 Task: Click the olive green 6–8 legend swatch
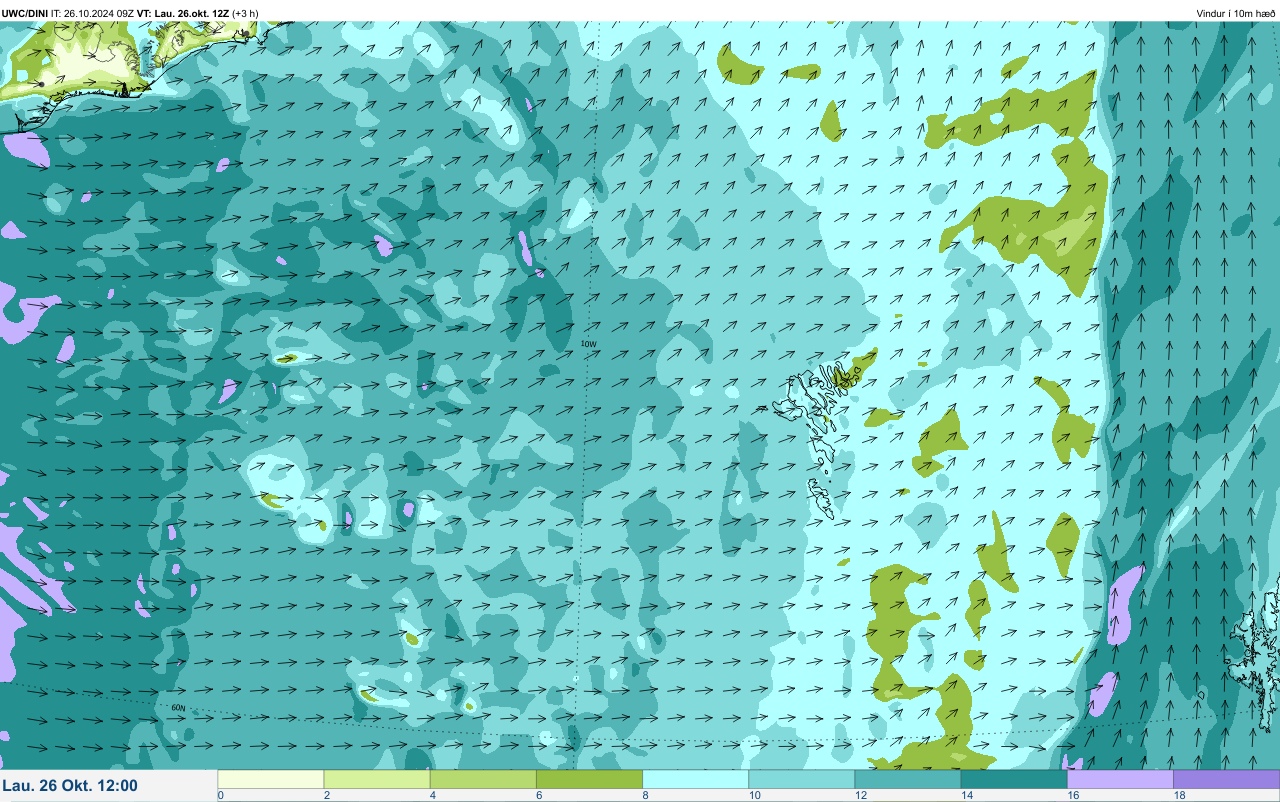(x=589, y=779)
